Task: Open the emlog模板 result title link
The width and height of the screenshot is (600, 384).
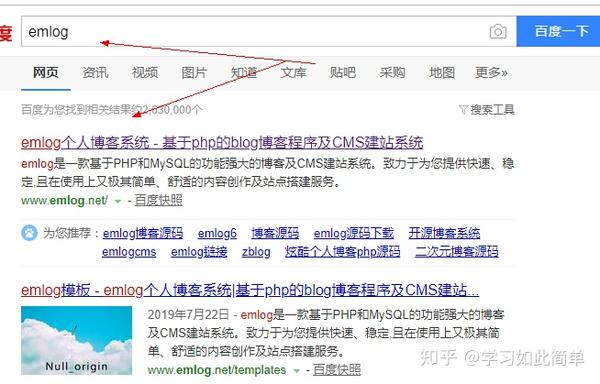Action: (x=250, y=290)
